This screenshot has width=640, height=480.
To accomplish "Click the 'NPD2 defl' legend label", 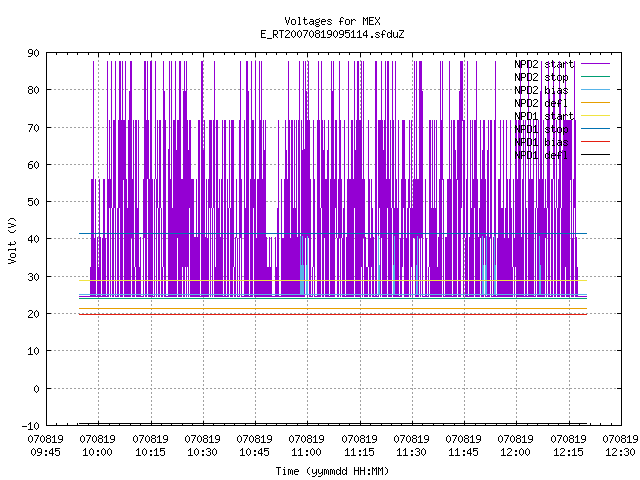I will pos(541,103).
